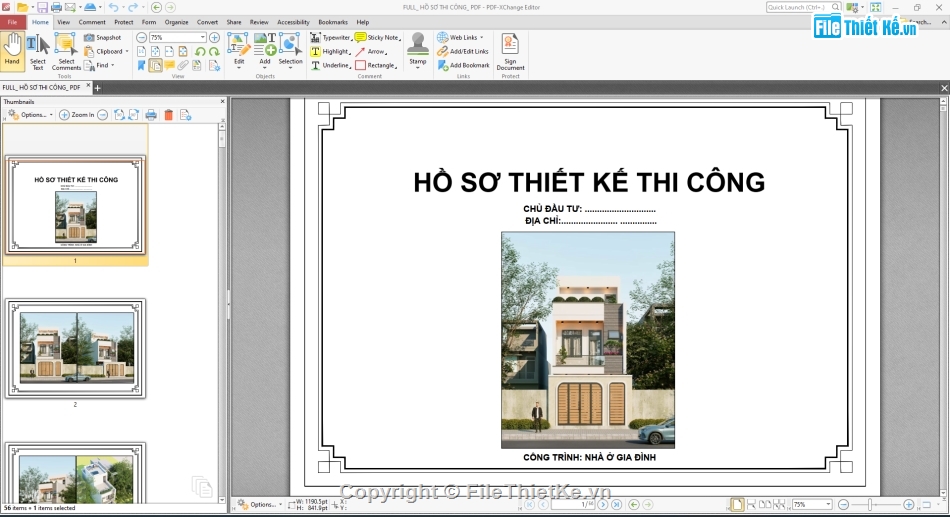Open the File menu
Image resolution: width=950 pixels, height=517 pixels.
click(x=12, y=22)
